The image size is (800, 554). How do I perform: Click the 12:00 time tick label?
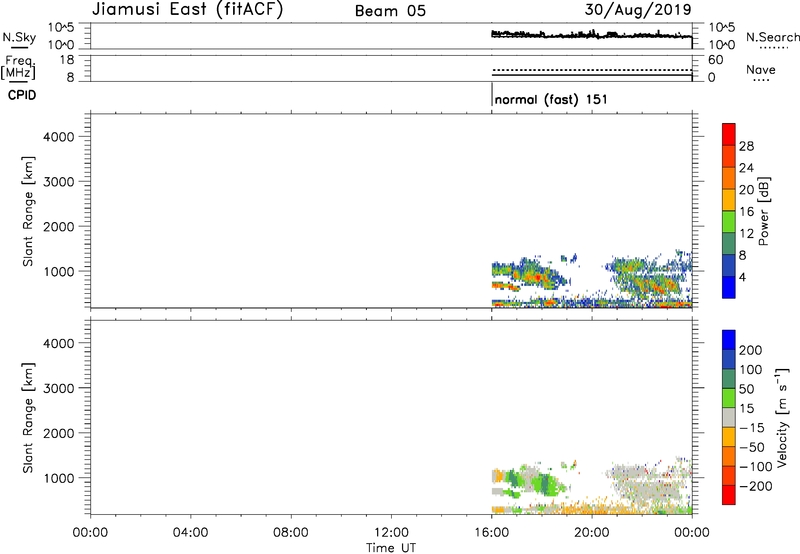391,533
